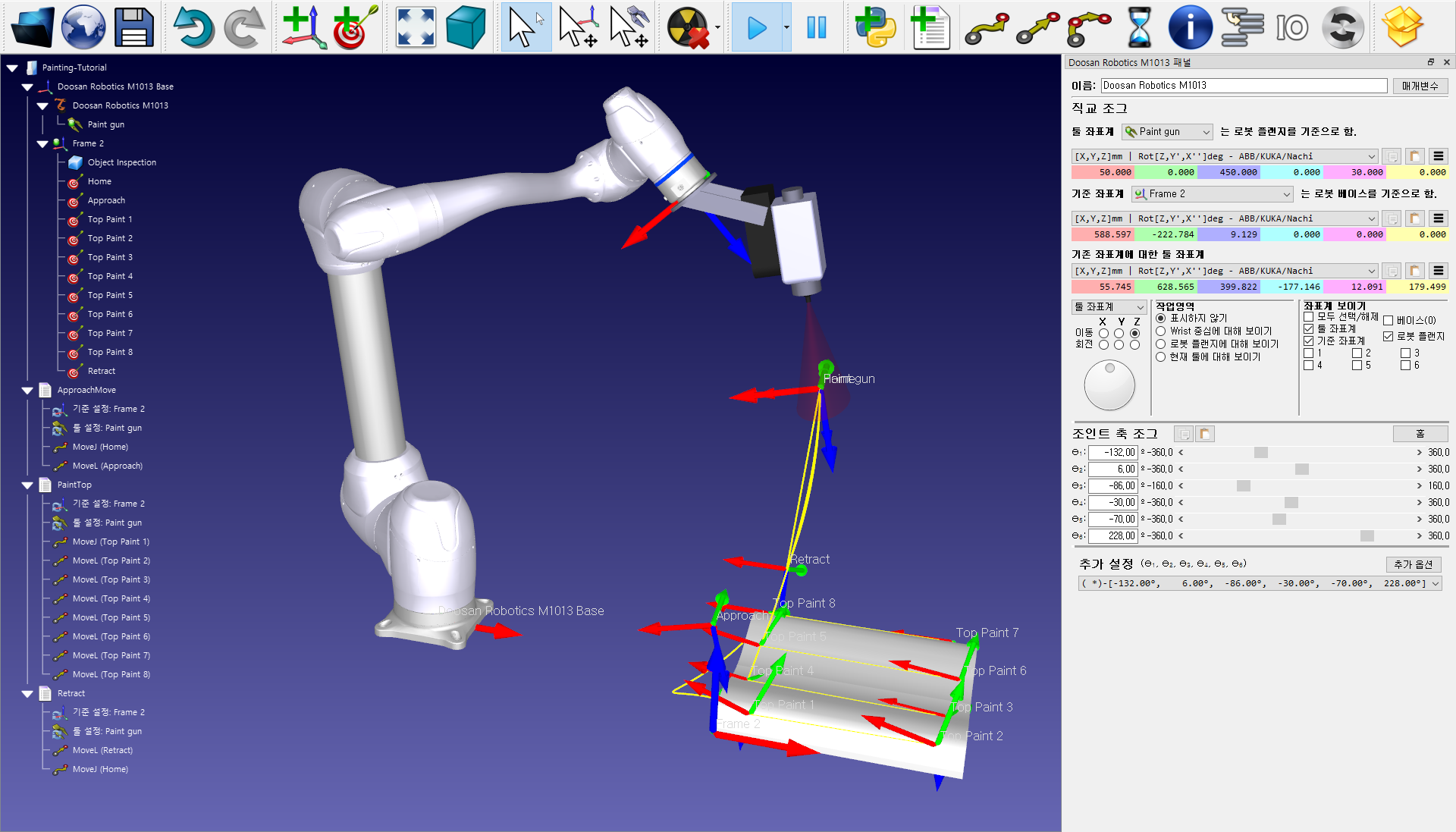This screenshot has height=832, width=1456.
Task: Click the 매개변수 button
Action: click(1420, 86)
